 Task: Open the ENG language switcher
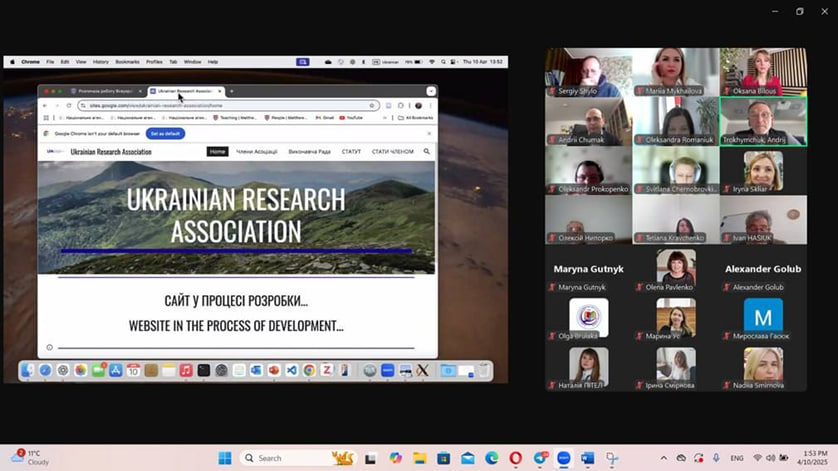[x=737, y=458]
